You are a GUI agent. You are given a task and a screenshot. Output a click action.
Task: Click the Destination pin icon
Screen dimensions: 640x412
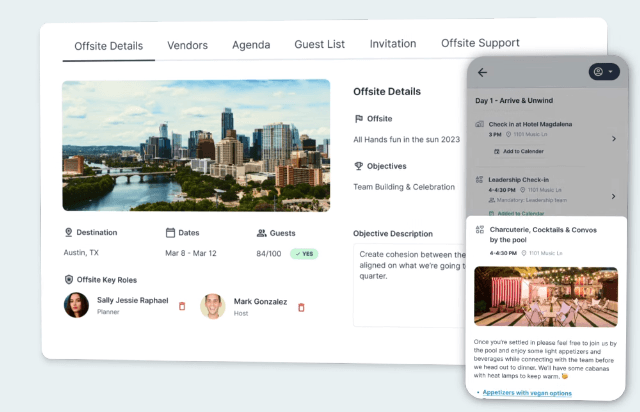pyautogui.click(x=69, y=232)
